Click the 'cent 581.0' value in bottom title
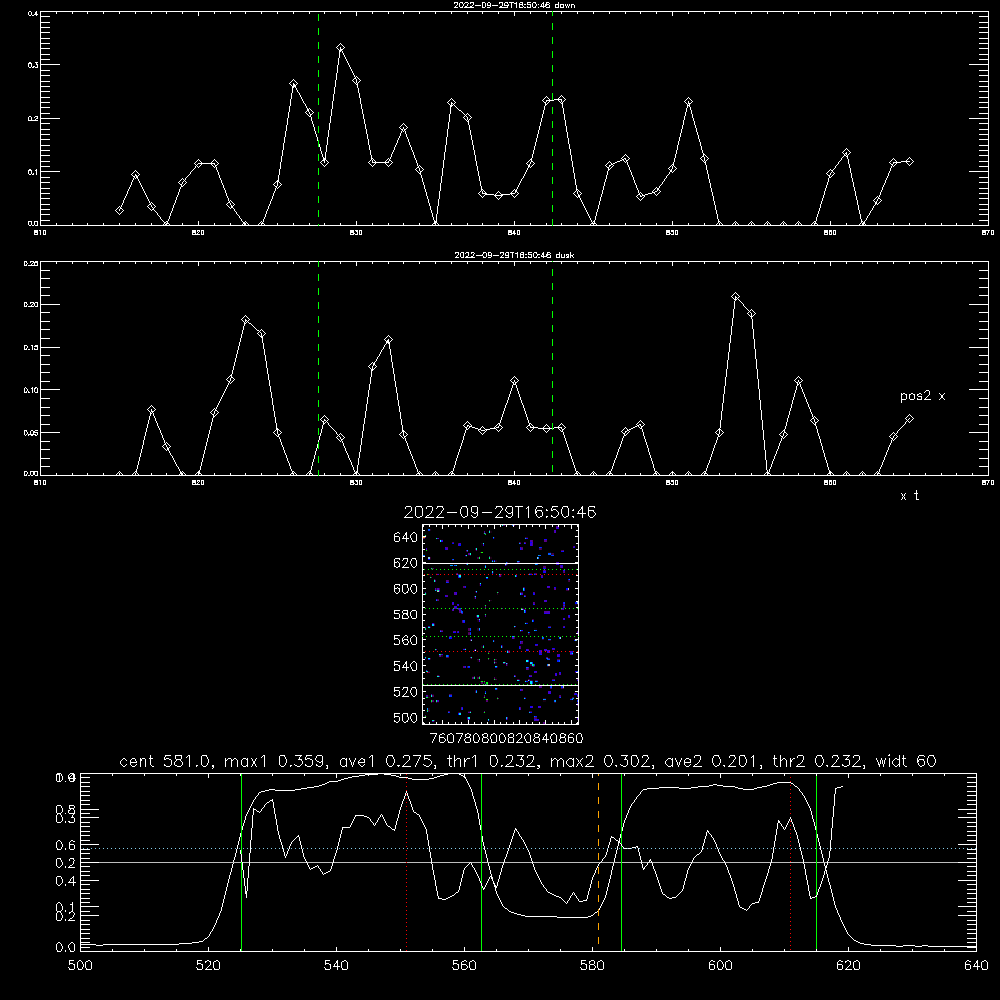Screen dimensions: 1000x1000 [x=166, y=761]
